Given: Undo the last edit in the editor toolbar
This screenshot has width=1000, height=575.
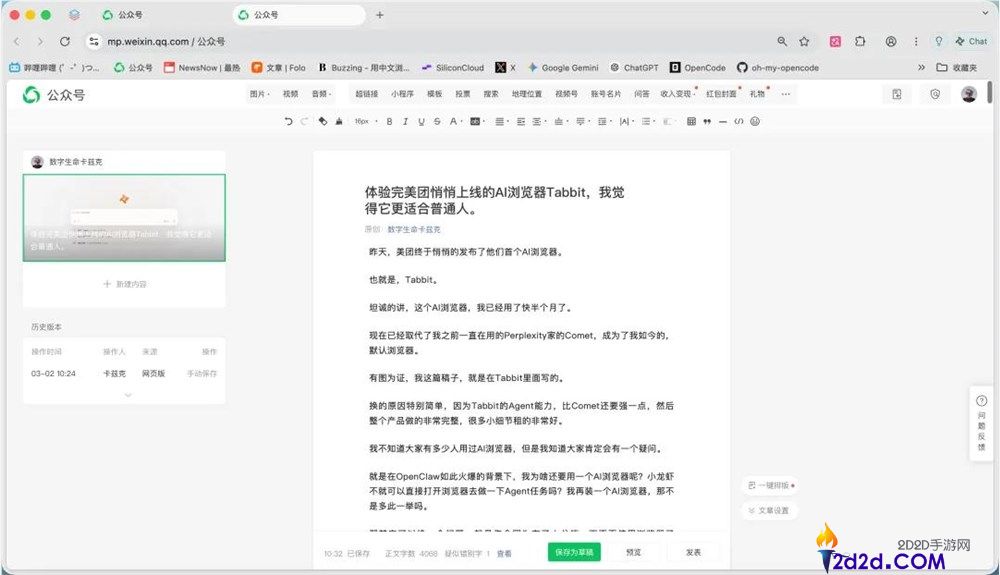Looking at the screenshot, I should click(x=288, y=121).
